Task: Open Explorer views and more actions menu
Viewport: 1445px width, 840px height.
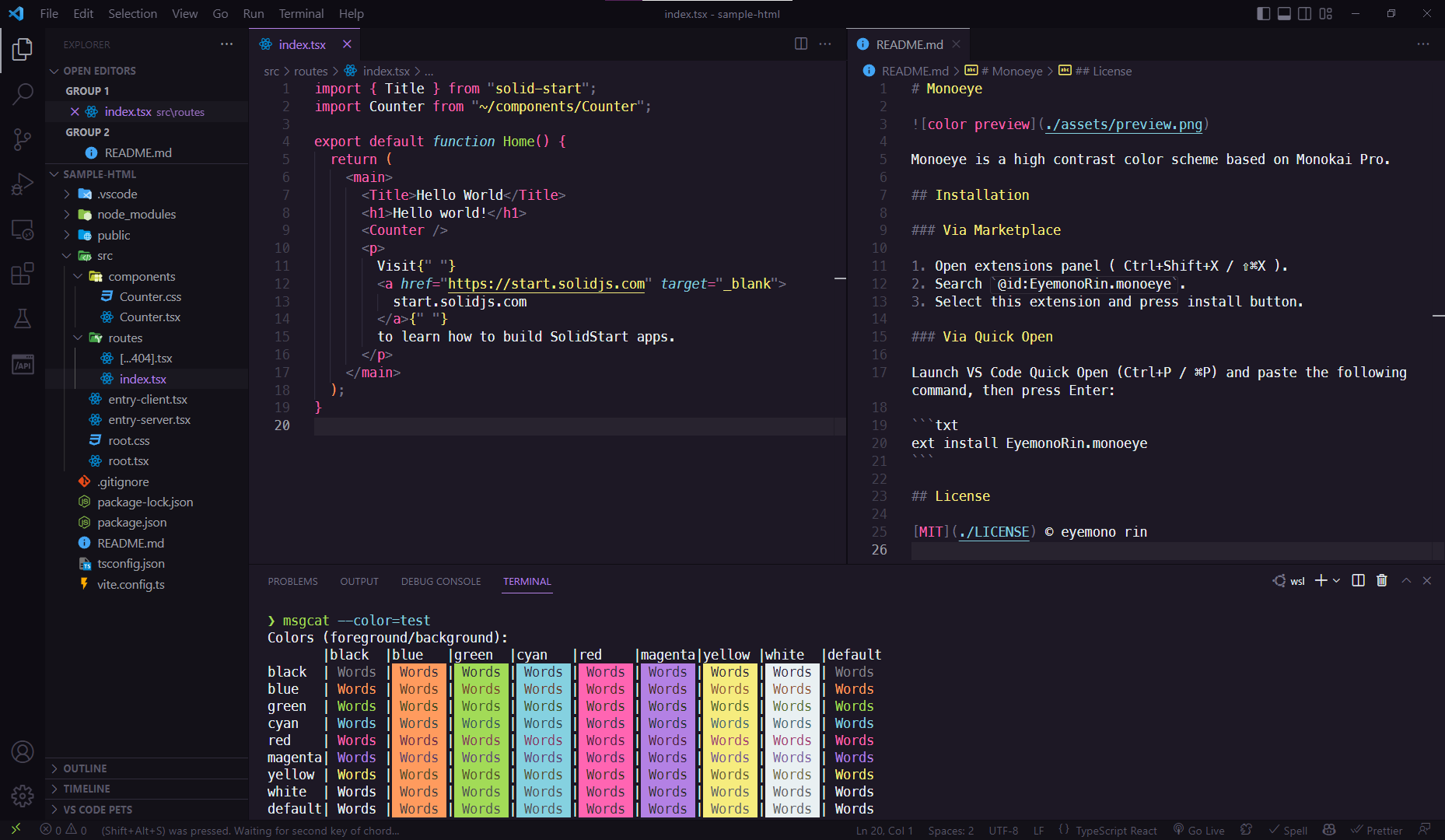Action: click(x=226, y=44)
